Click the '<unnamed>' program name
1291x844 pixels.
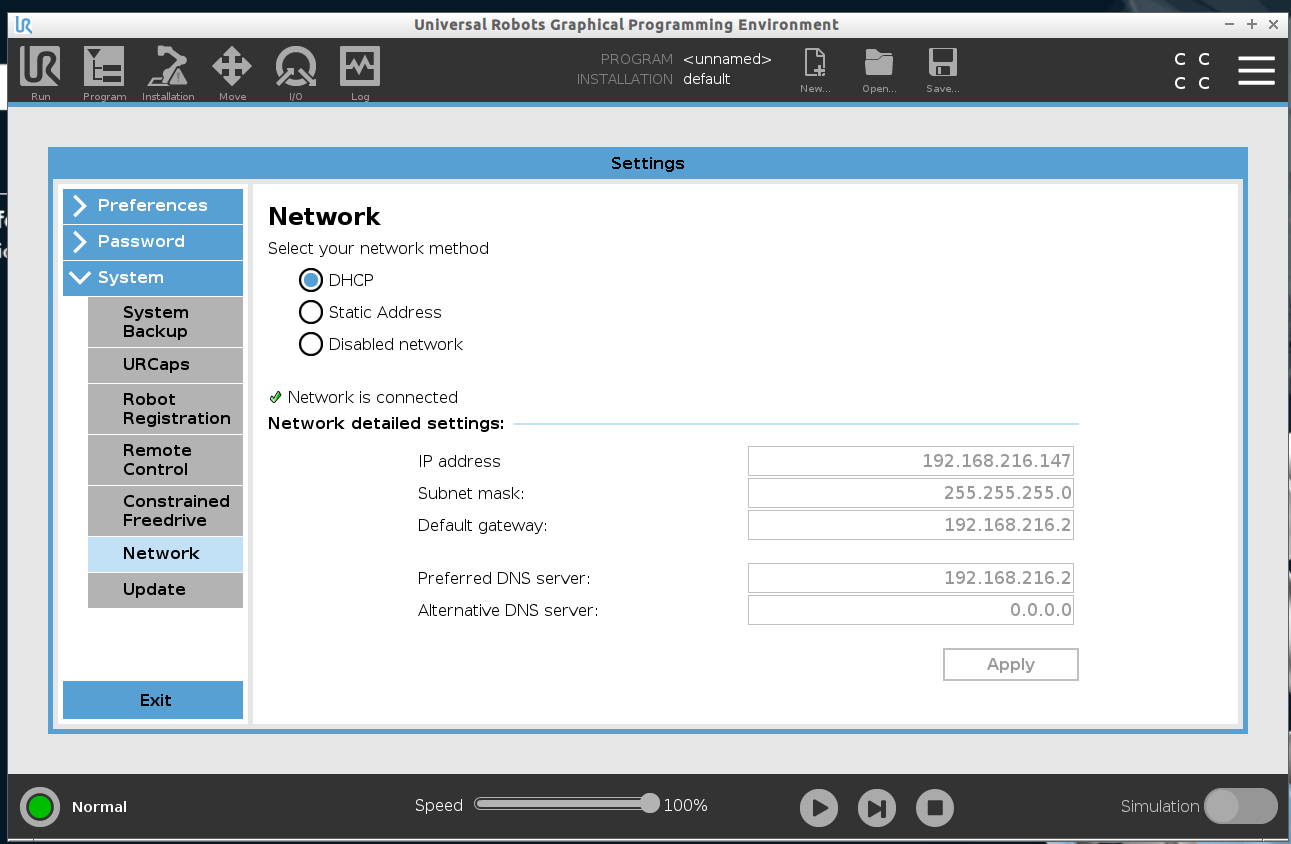[x=727, y=59]
